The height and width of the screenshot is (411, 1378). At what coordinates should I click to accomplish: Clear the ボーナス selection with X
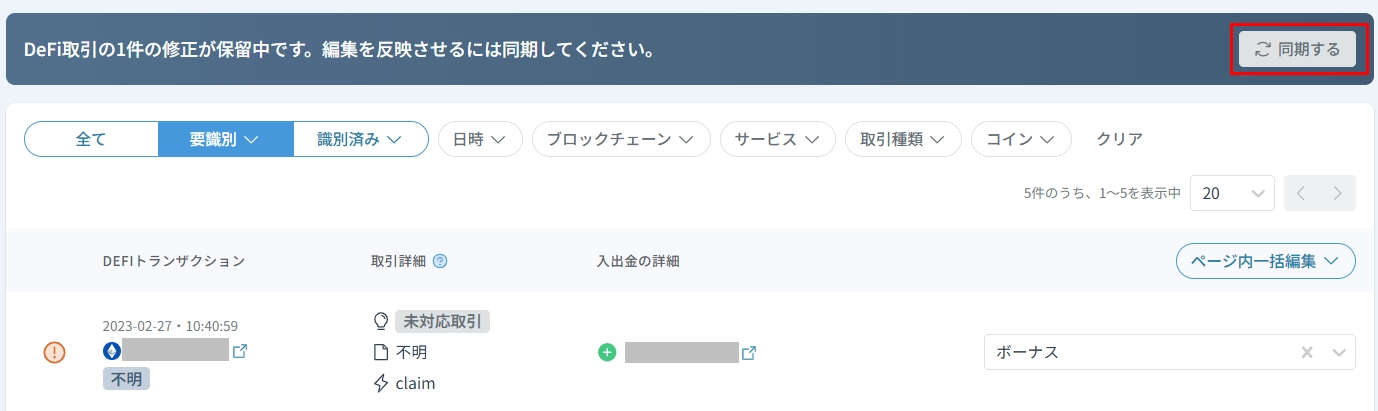click(x=1307, y=352)
